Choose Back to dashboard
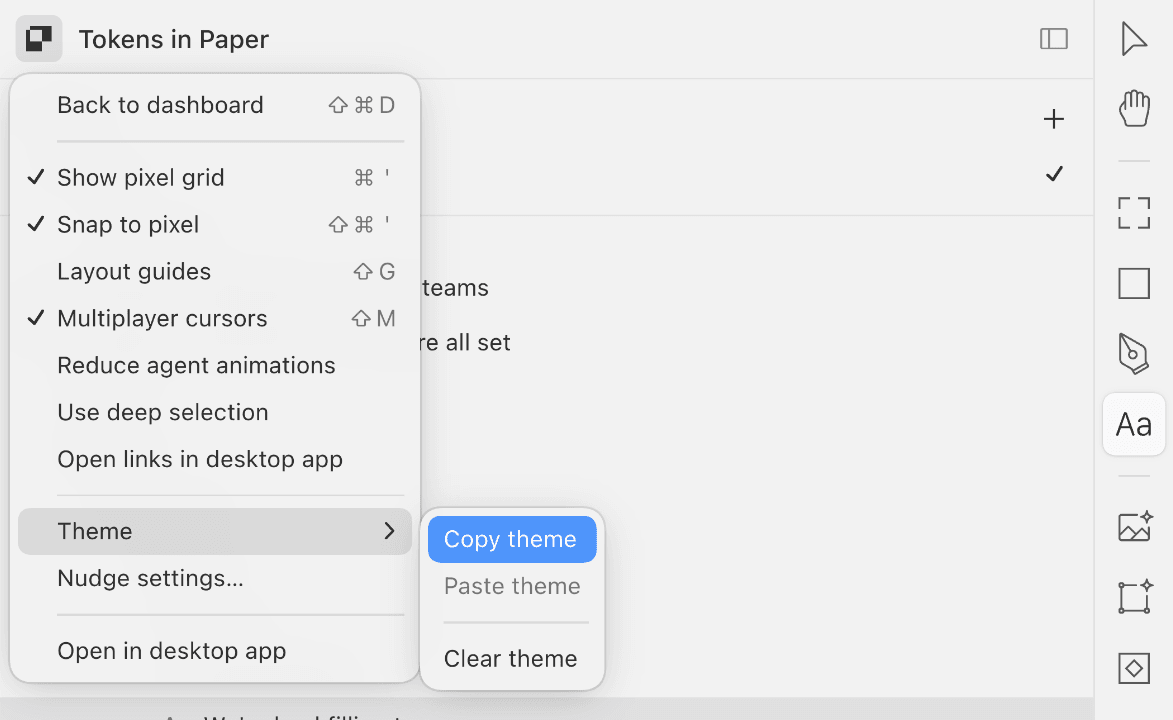Image resolution: width=1173 pixels, height=720 pixels. tap(215, 105)
